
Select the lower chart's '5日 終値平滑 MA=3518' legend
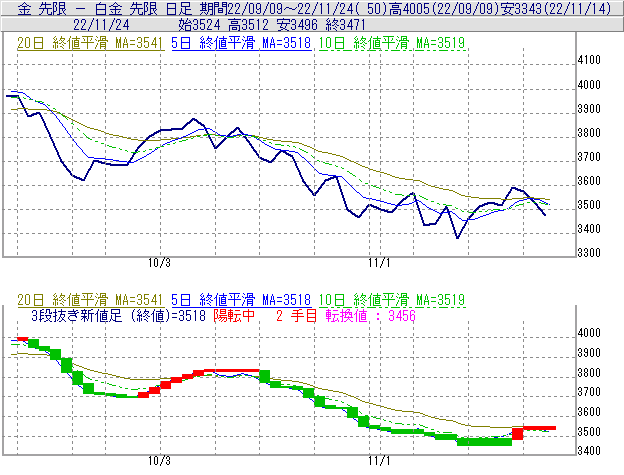click(x=241, y=300)
